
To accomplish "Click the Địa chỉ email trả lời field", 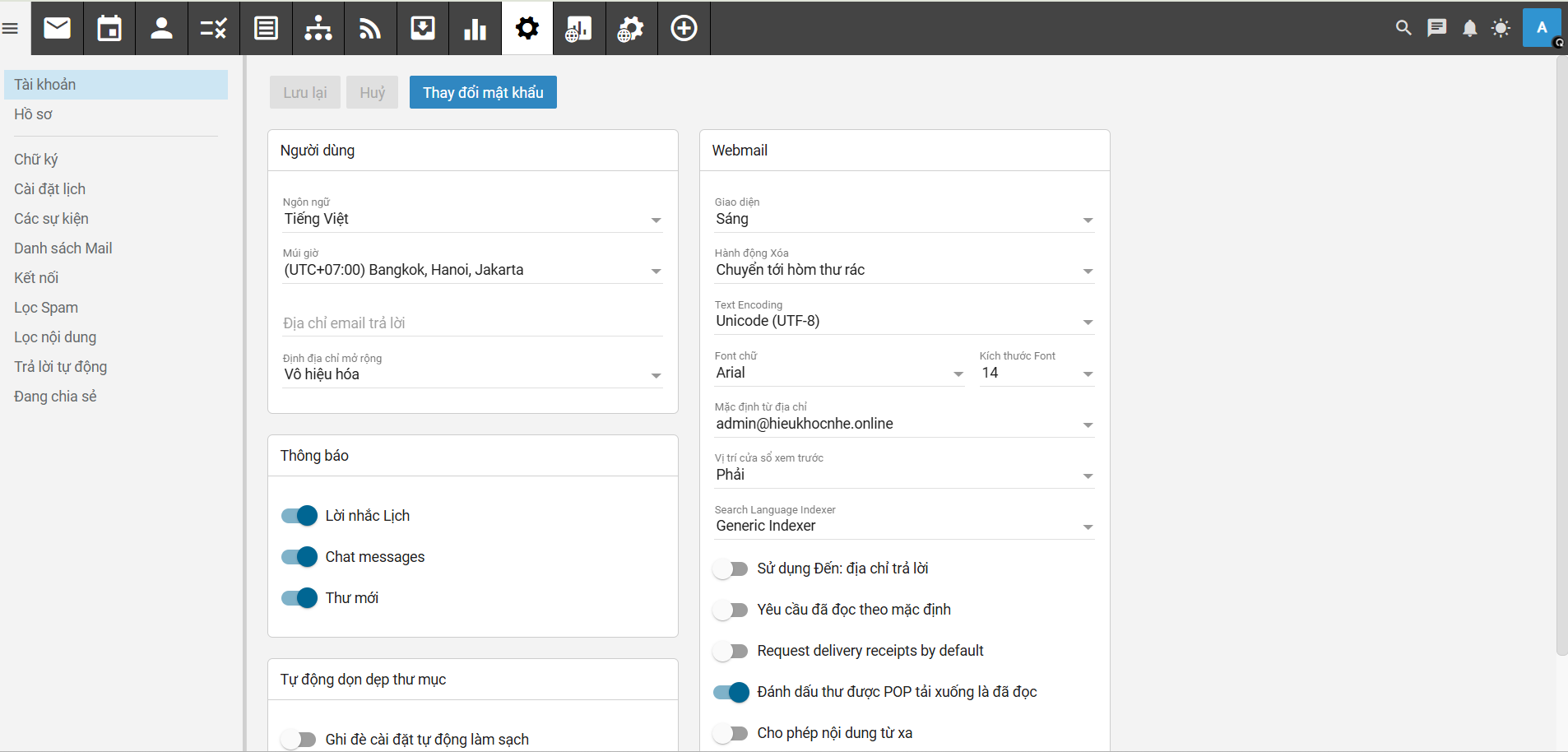I will coord(472,323).
